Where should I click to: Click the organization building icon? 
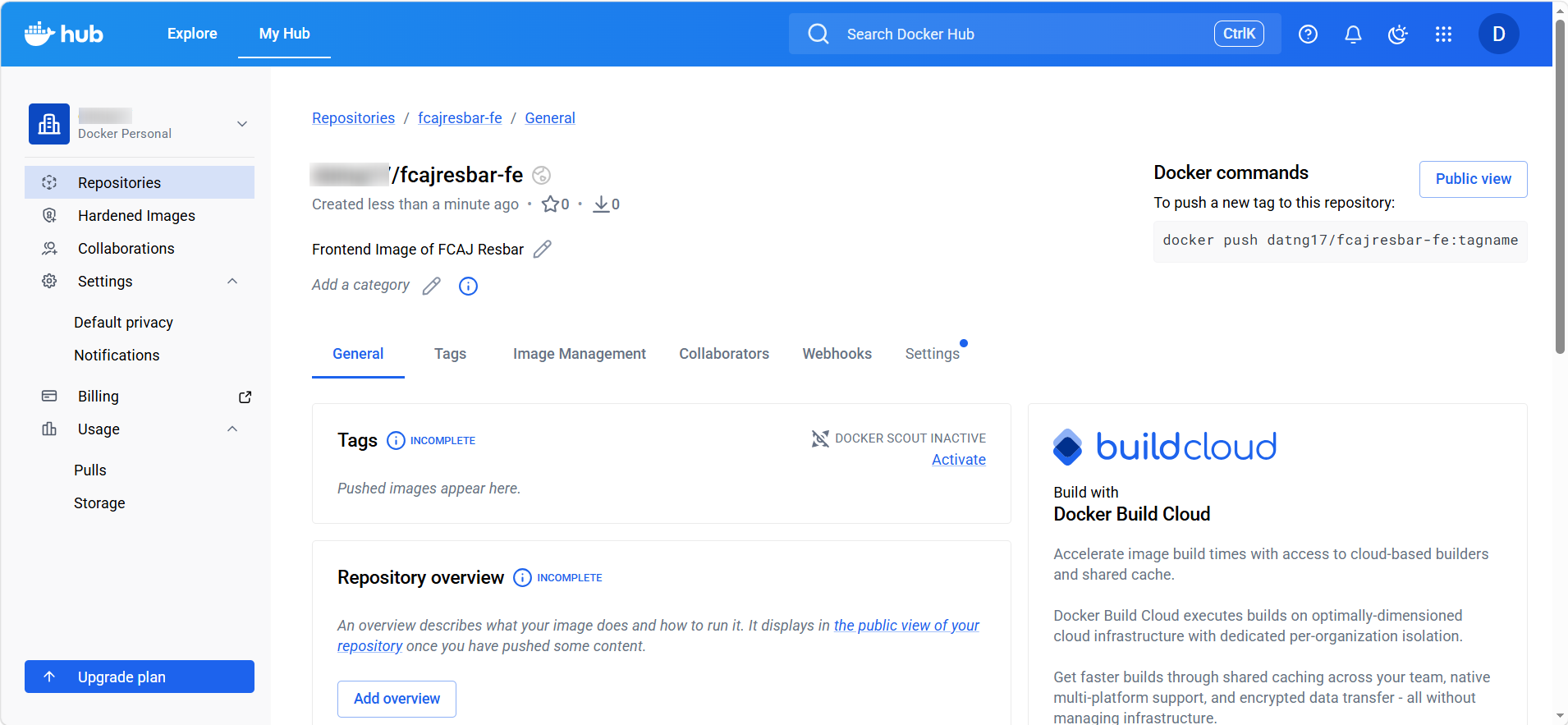(x=49, y=124)
